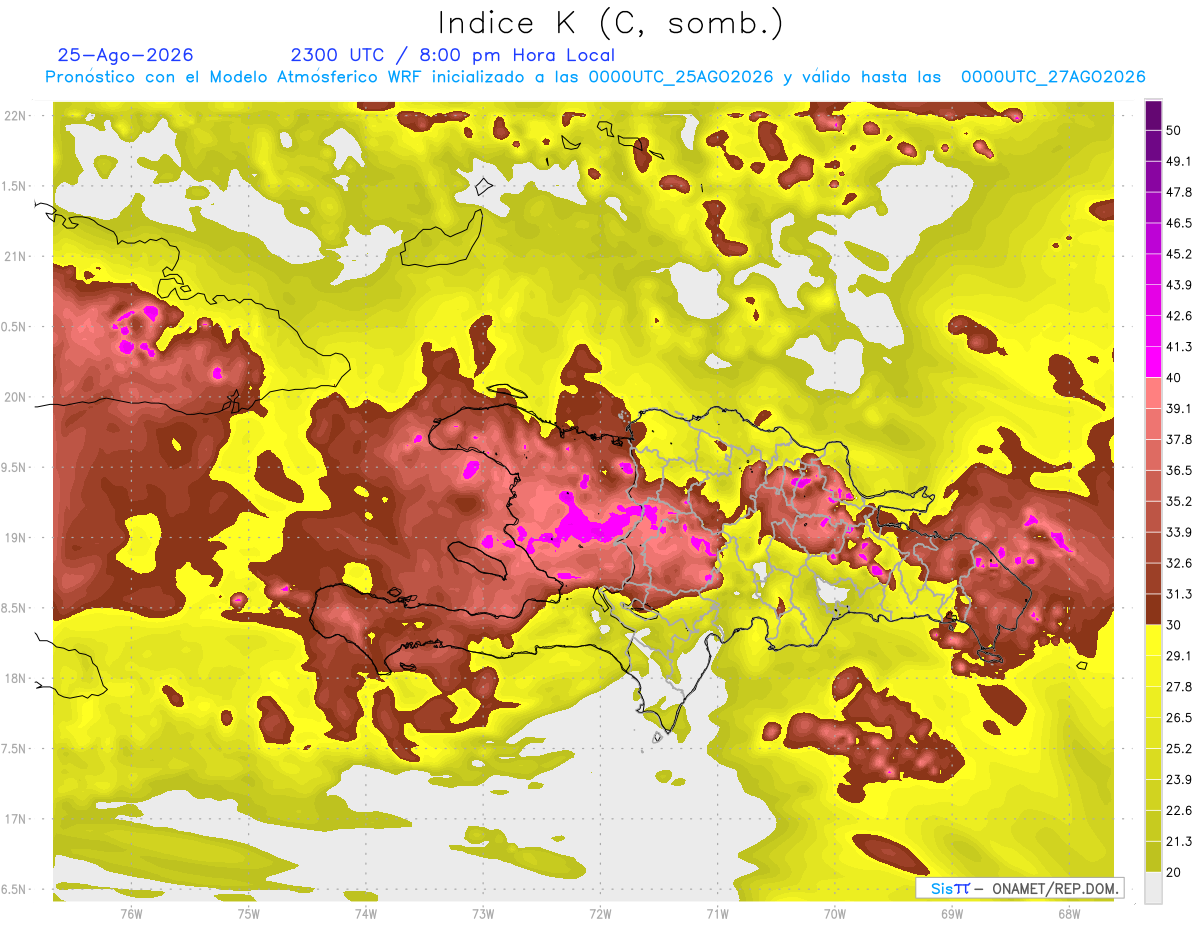
Task: Click '2300 UTC / 8:00 pm Hora Local'
Action: click(x=453, y=56)
